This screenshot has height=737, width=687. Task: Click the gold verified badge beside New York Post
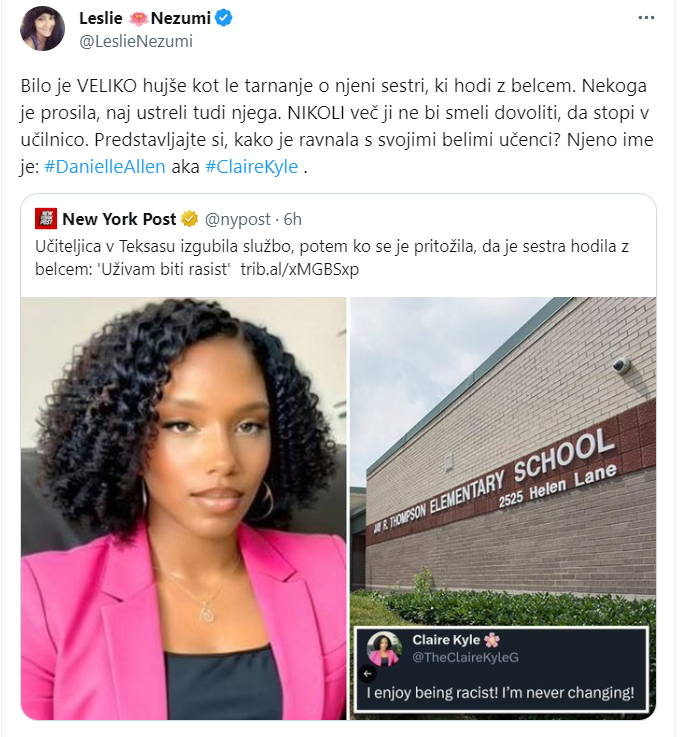click(x=189, y=219)
